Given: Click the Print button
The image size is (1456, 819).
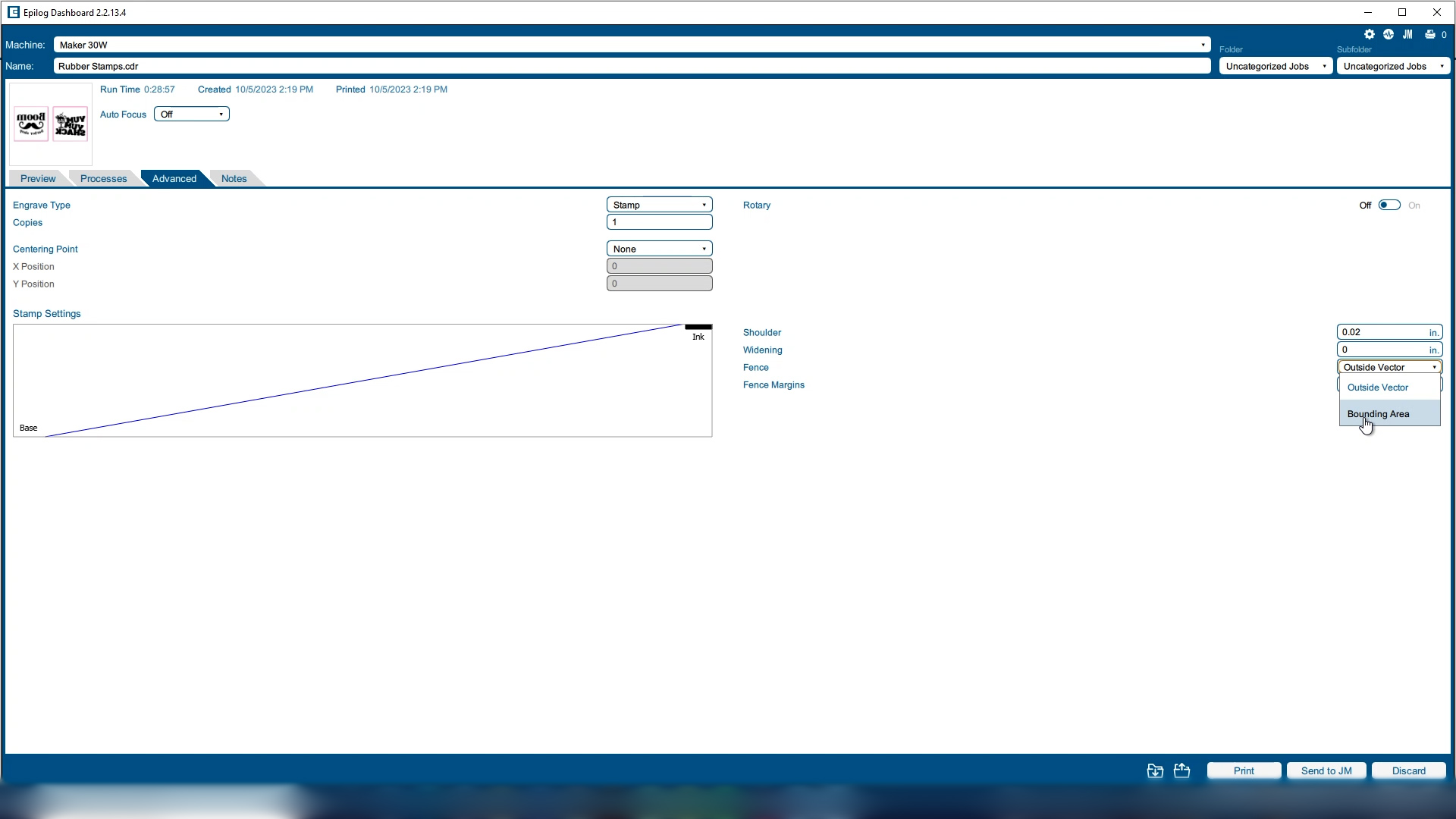Looking at the screenshot, I should click(x=1244, y=770).
